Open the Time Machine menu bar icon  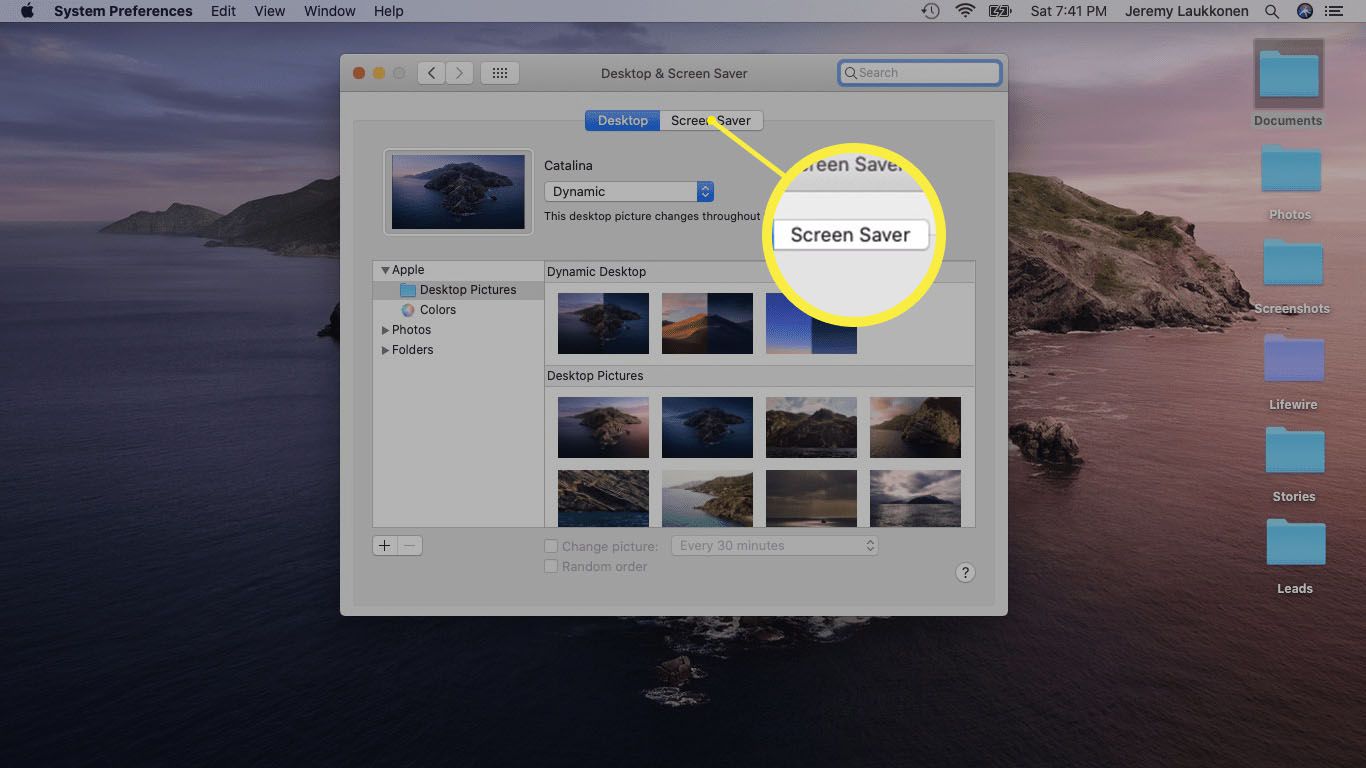point(930,11)
